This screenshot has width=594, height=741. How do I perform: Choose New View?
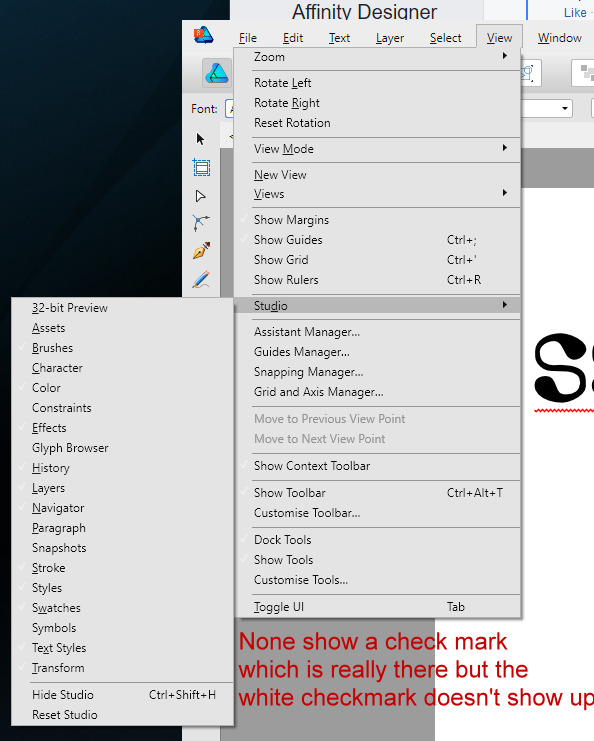(x=378, y=175)
